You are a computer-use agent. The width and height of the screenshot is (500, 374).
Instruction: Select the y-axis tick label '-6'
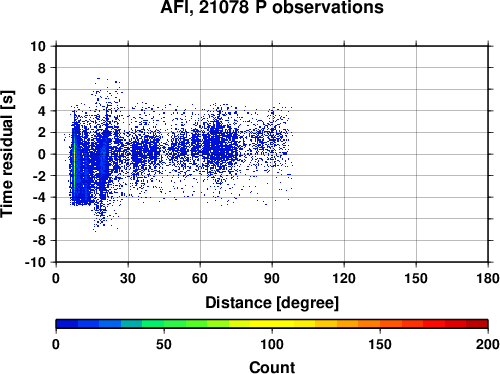[39, 219]
